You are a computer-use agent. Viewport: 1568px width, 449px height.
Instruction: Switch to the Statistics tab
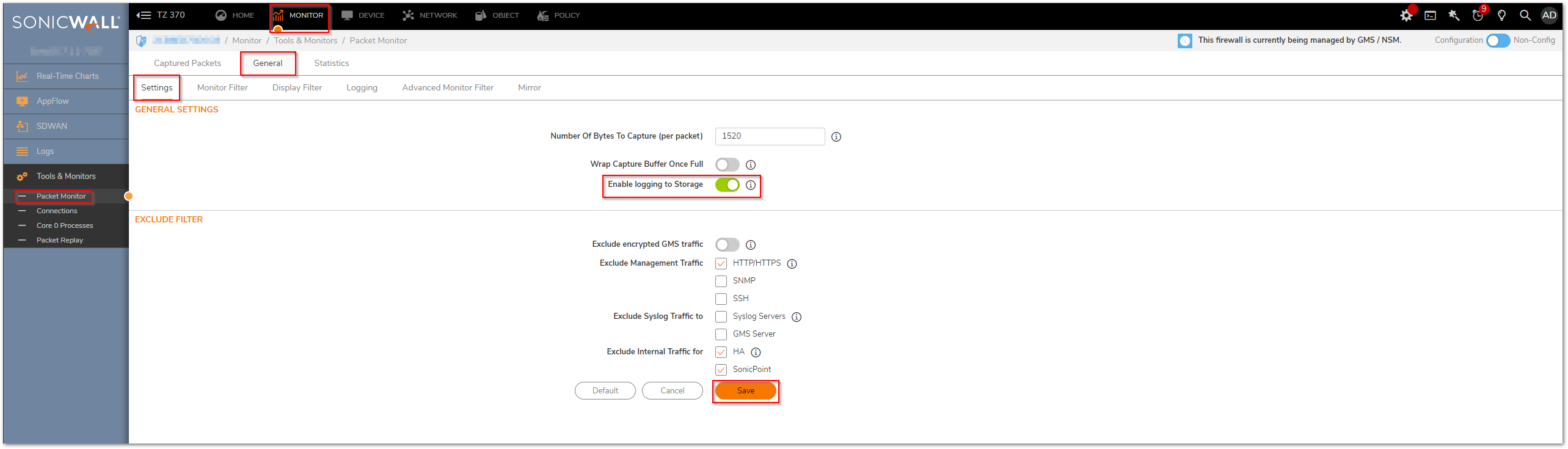point(331,64)
